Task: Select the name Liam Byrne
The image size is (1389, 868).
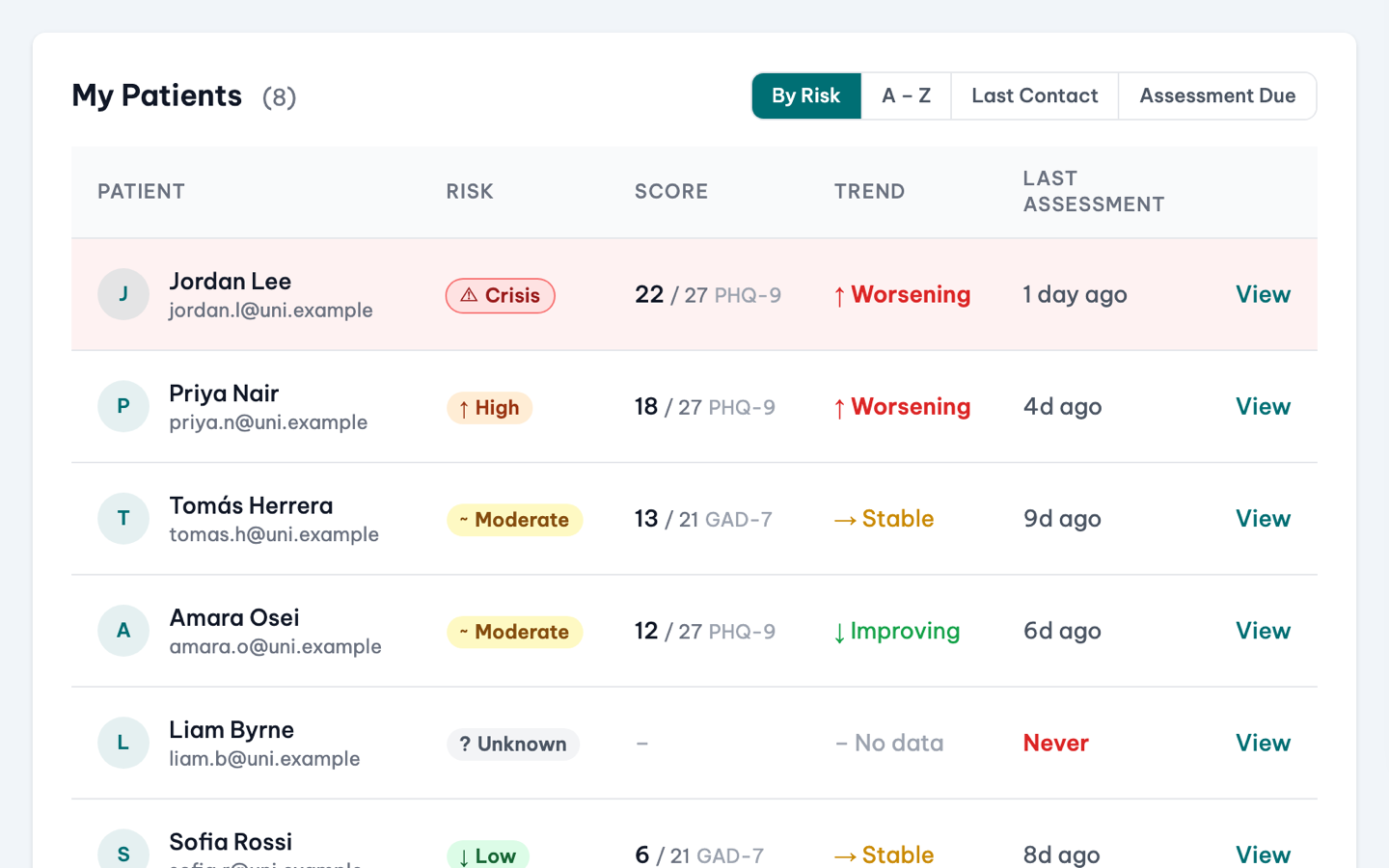Action: point(231,729)
